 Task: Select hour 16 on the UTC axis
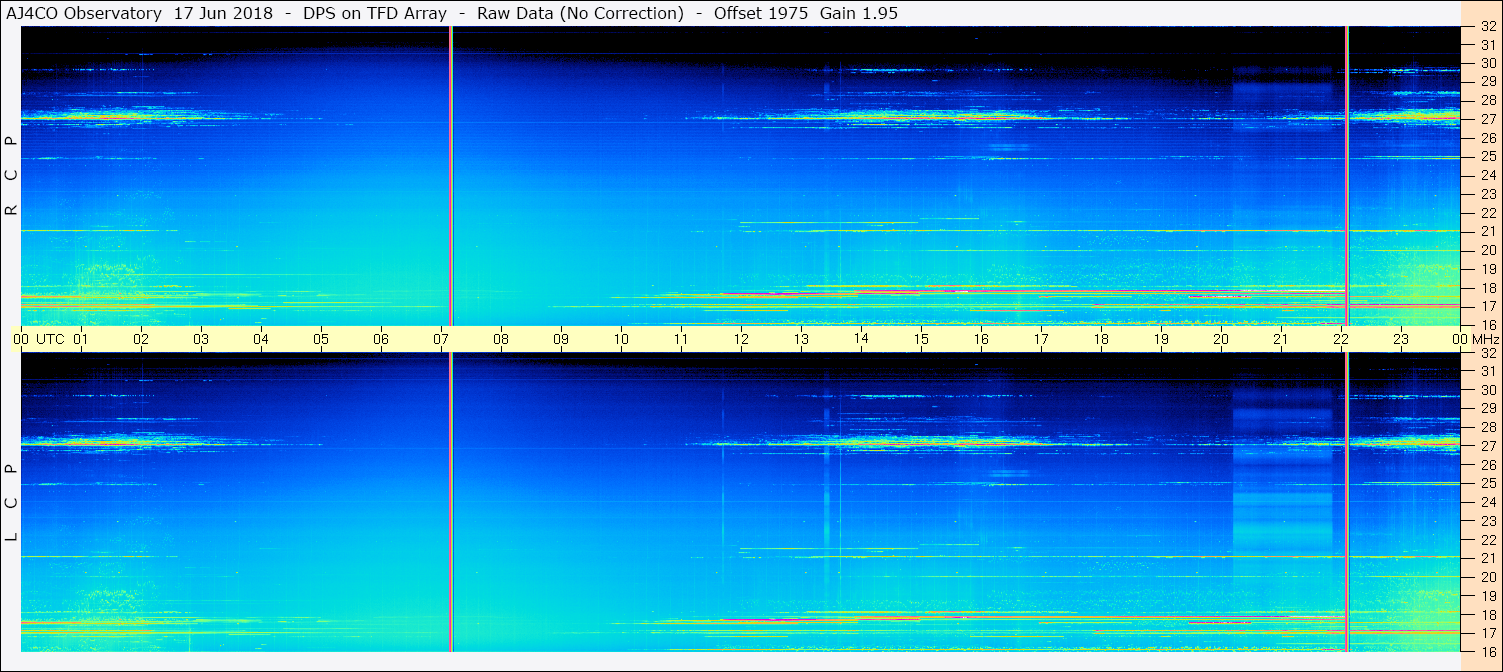click(x=981, y=339)
